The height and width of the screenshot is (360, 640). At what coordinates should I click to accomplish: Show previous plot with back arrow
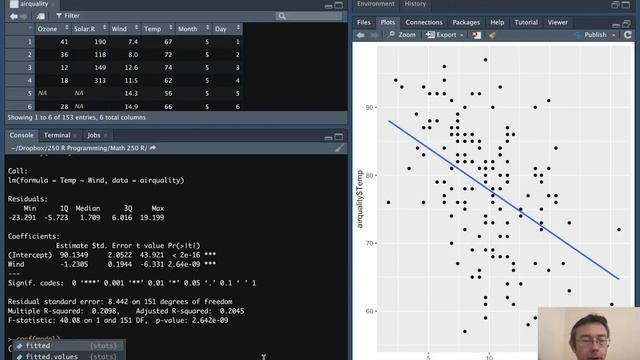coord(360,35)
